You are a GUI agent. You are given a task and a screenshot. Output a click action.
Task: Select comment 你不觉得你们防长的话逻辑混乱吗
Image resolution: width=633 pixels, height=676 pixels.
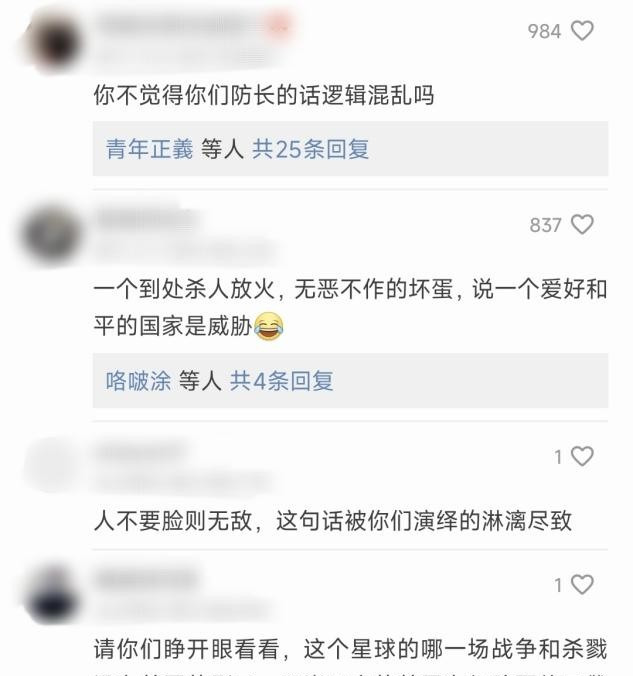(264, 95)
